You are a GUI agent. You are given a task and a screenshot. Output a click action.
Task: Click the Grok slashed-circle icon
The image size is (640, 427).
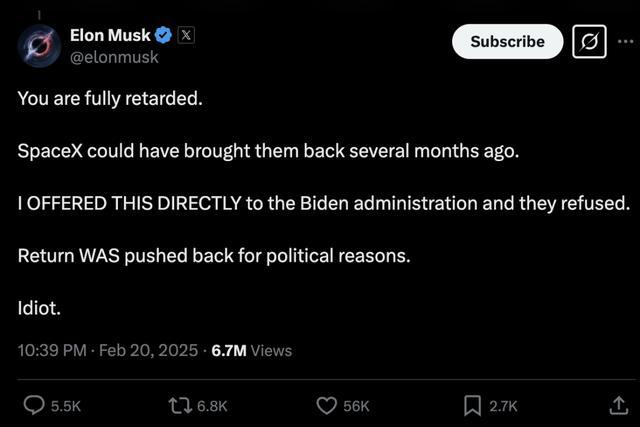pyautogui.click(x=589, y=42)
